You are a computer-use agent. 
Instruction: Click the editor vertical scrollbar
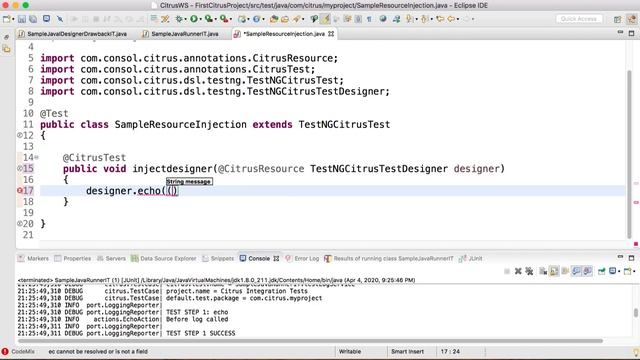pyautogui.click(x=629, y=154)
